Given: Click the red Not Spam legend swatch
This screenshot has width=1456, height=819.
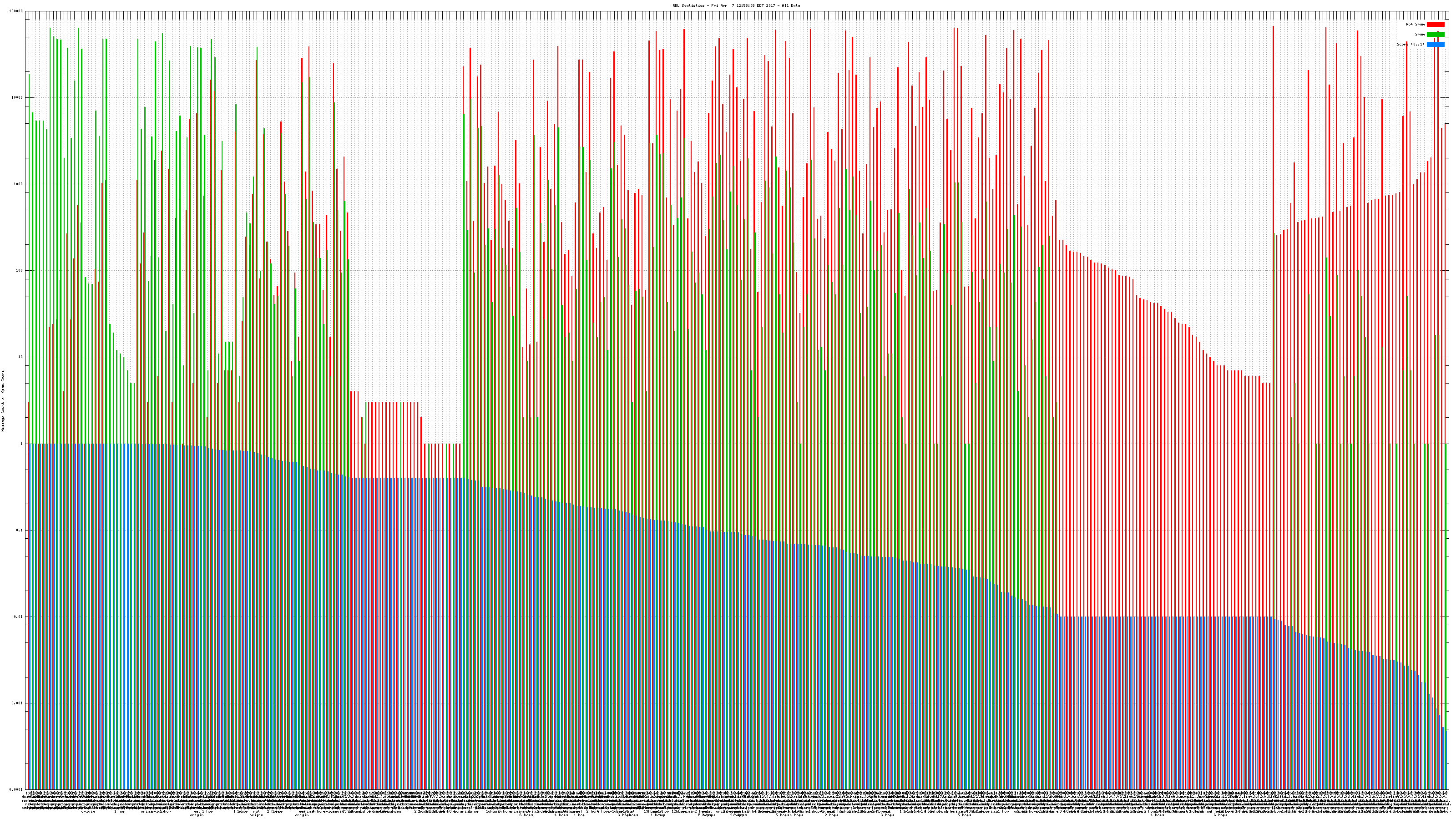Looking at the screenshot, I should pyautogui.click(x=1435, y=24).
